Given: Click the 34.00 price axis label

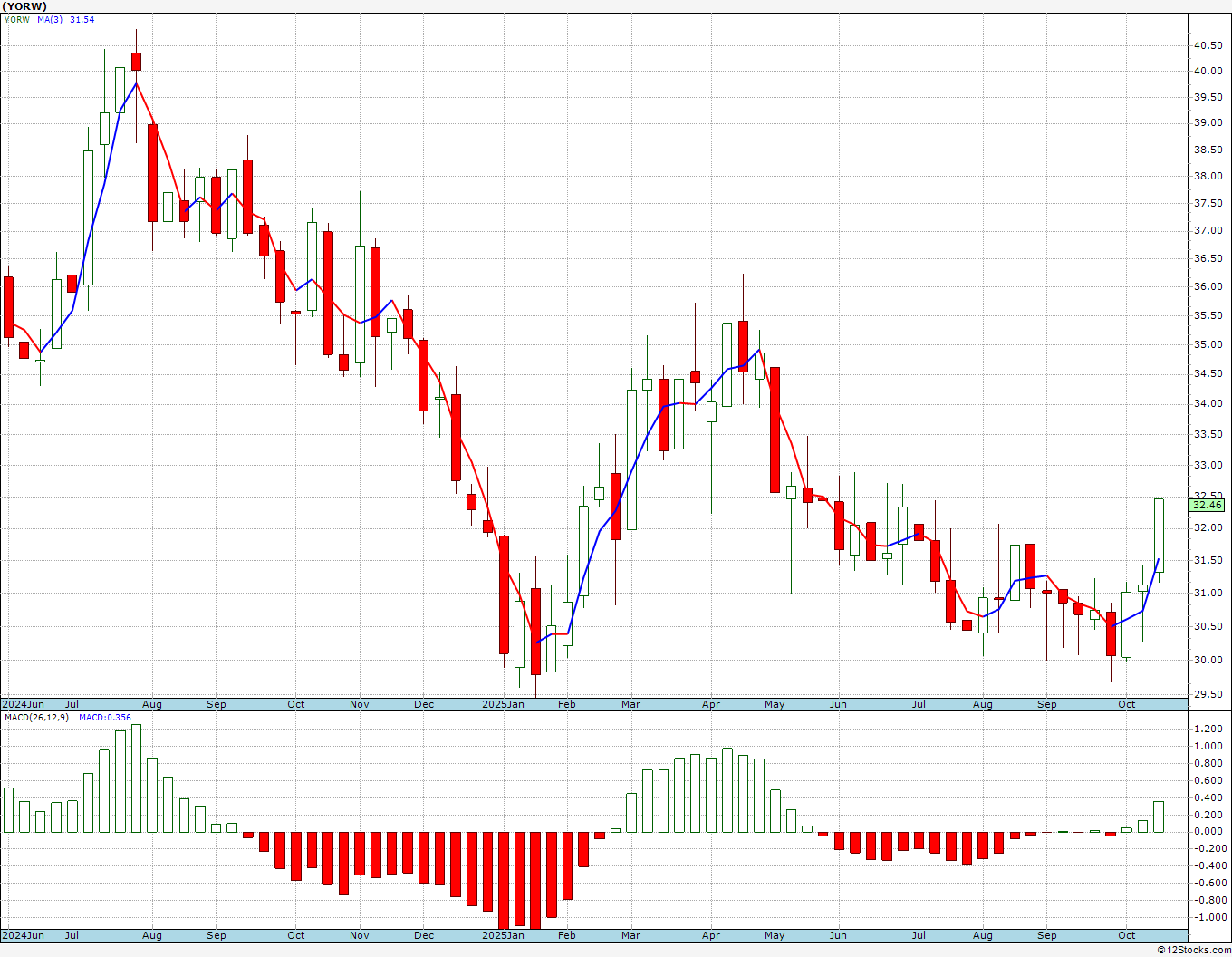Looking at the screenshot, I should tap(1207, 404).
